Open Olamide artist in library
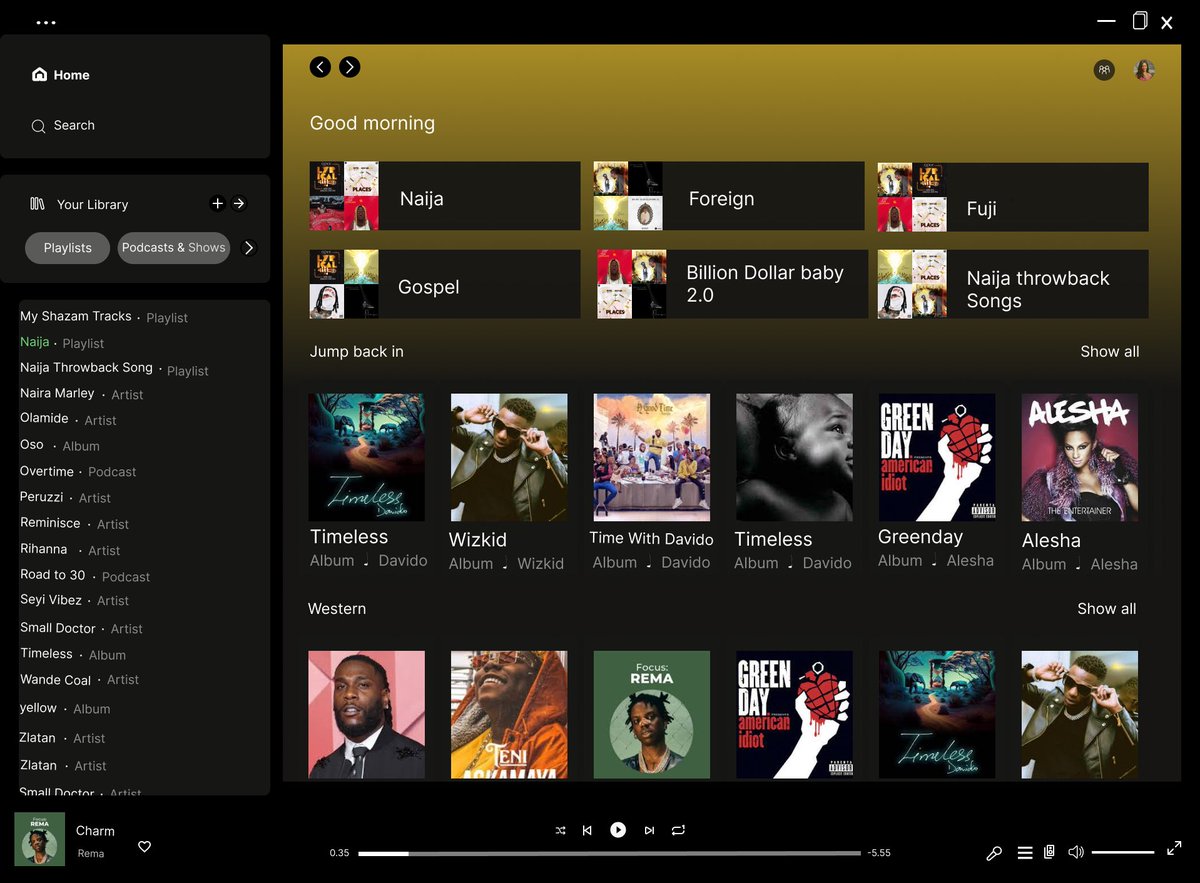Screen dimensions: 1200x883 pos(68,420)
